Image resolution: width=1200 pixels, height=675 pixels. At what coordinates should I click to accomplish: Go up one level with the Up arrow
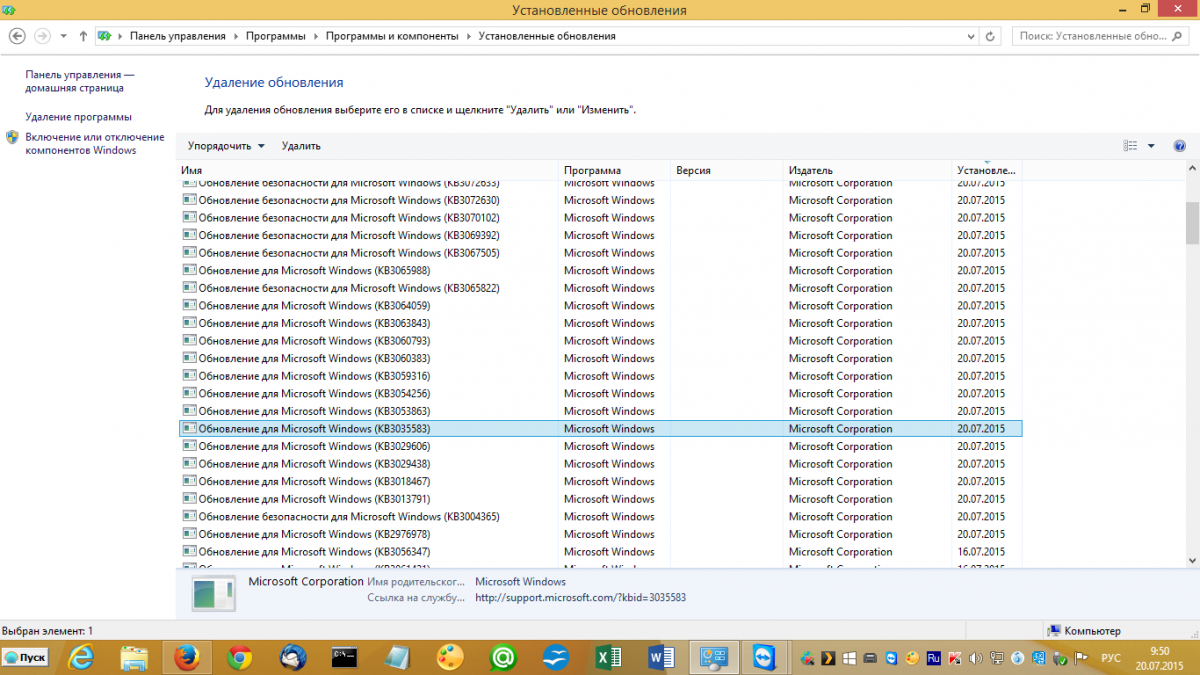pyautogui.click(x=83, y=36)
